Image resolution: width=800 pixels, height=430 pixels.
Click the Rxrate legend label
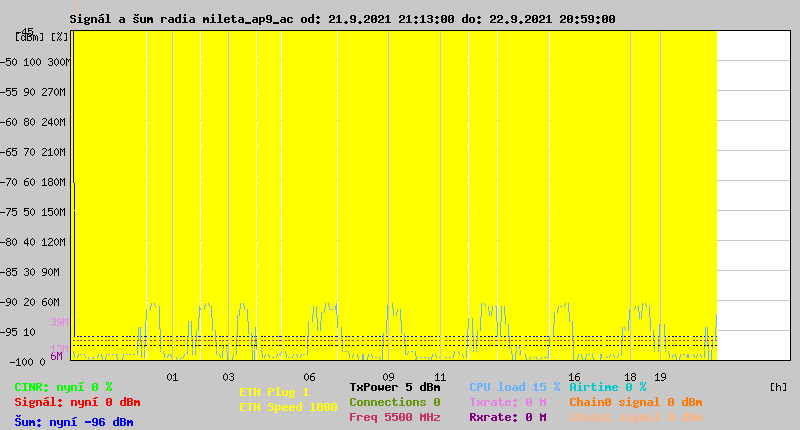point(507,417)
